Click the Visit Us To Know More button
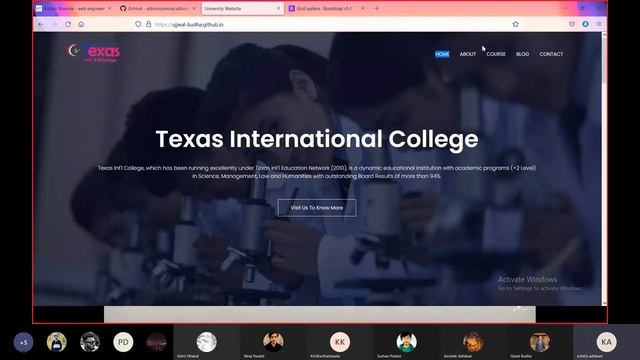The width and height of the screenshot is (640, 360). coord(317,208)
